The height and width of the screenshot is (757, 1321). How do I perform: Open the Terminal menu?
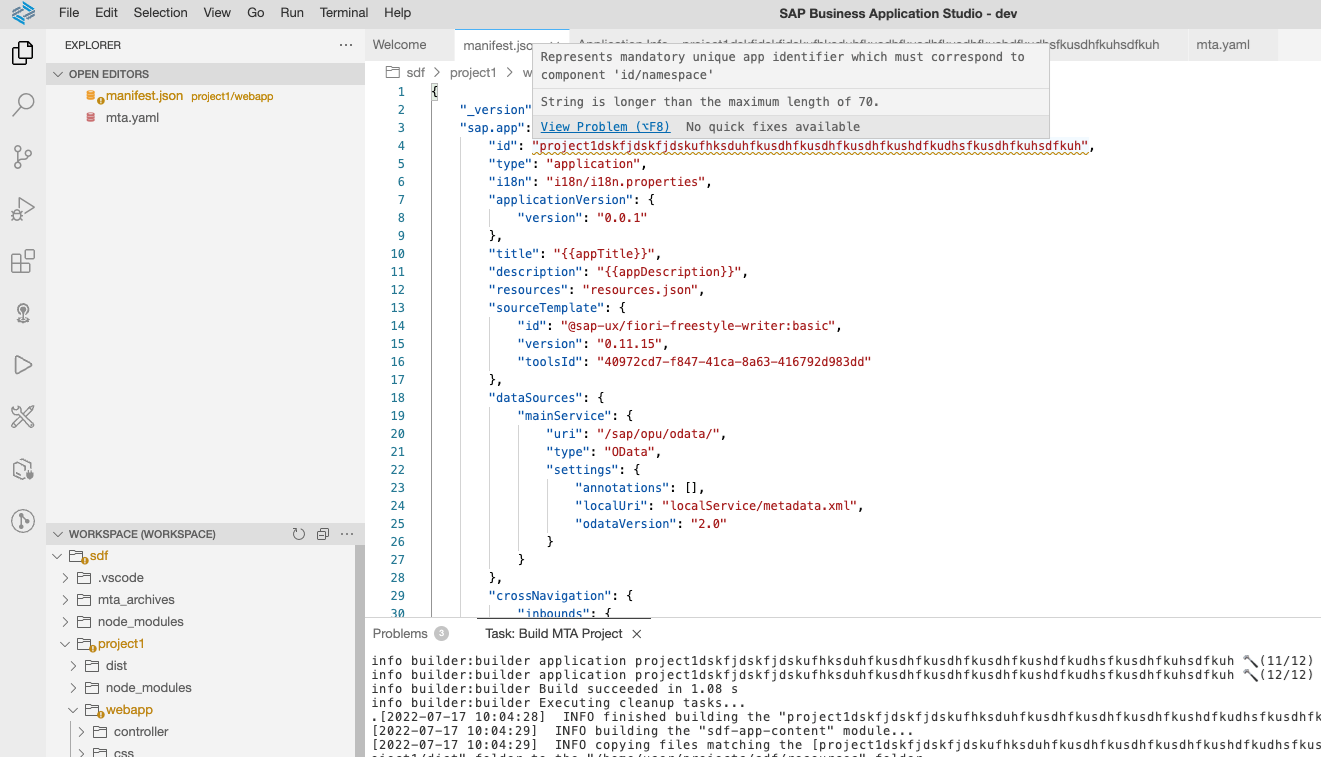(344, 13)
